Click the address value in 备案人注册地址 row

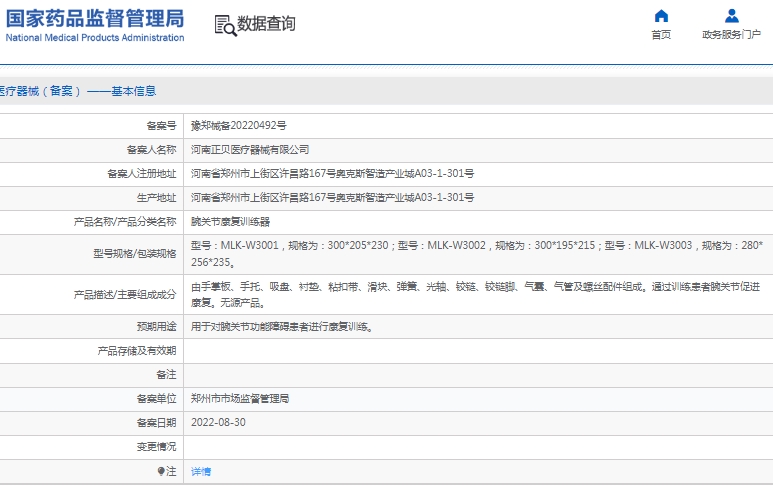(x=333, y=174)
